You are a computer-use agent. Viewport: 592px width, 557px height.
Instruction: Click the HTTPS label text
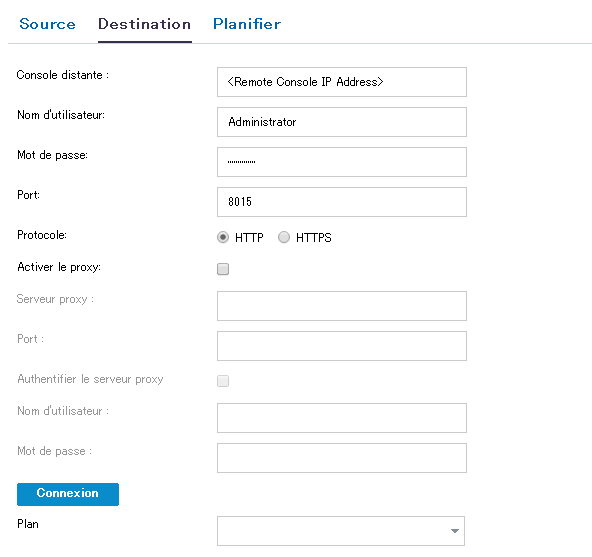pos(314,238)
